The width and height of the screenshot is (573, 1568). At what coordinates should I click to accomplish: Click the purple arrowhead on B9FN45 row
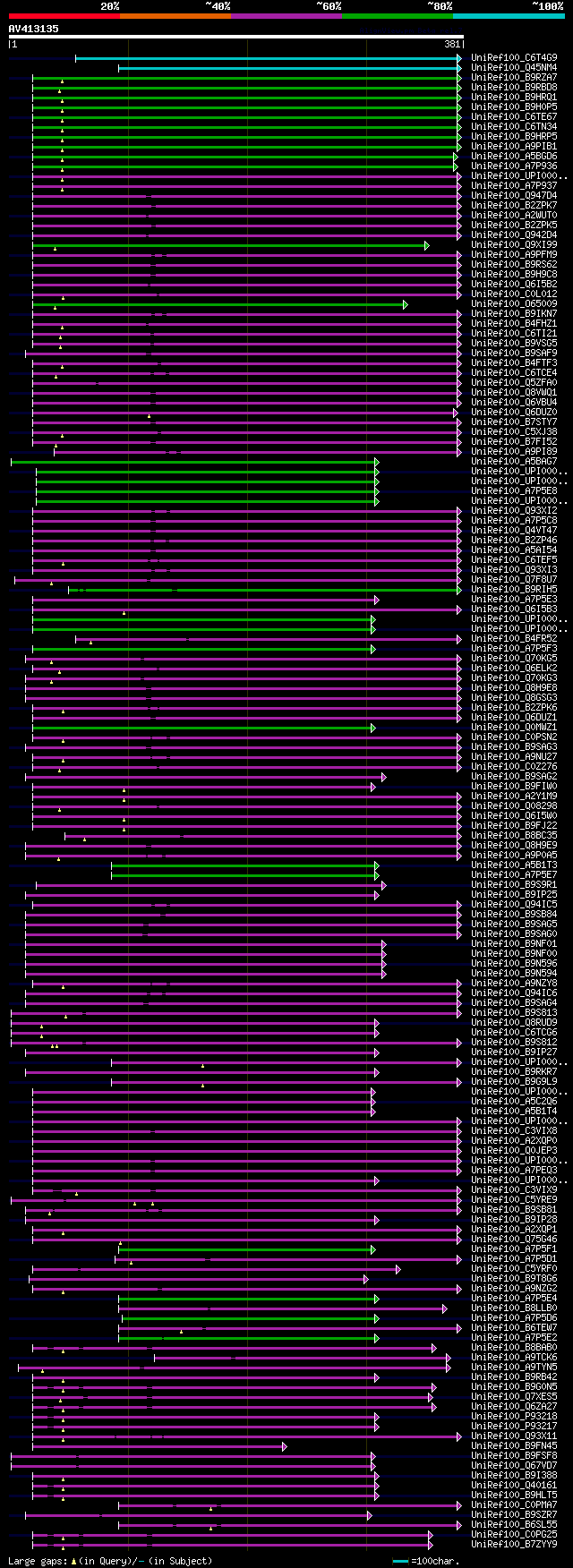285,1446
